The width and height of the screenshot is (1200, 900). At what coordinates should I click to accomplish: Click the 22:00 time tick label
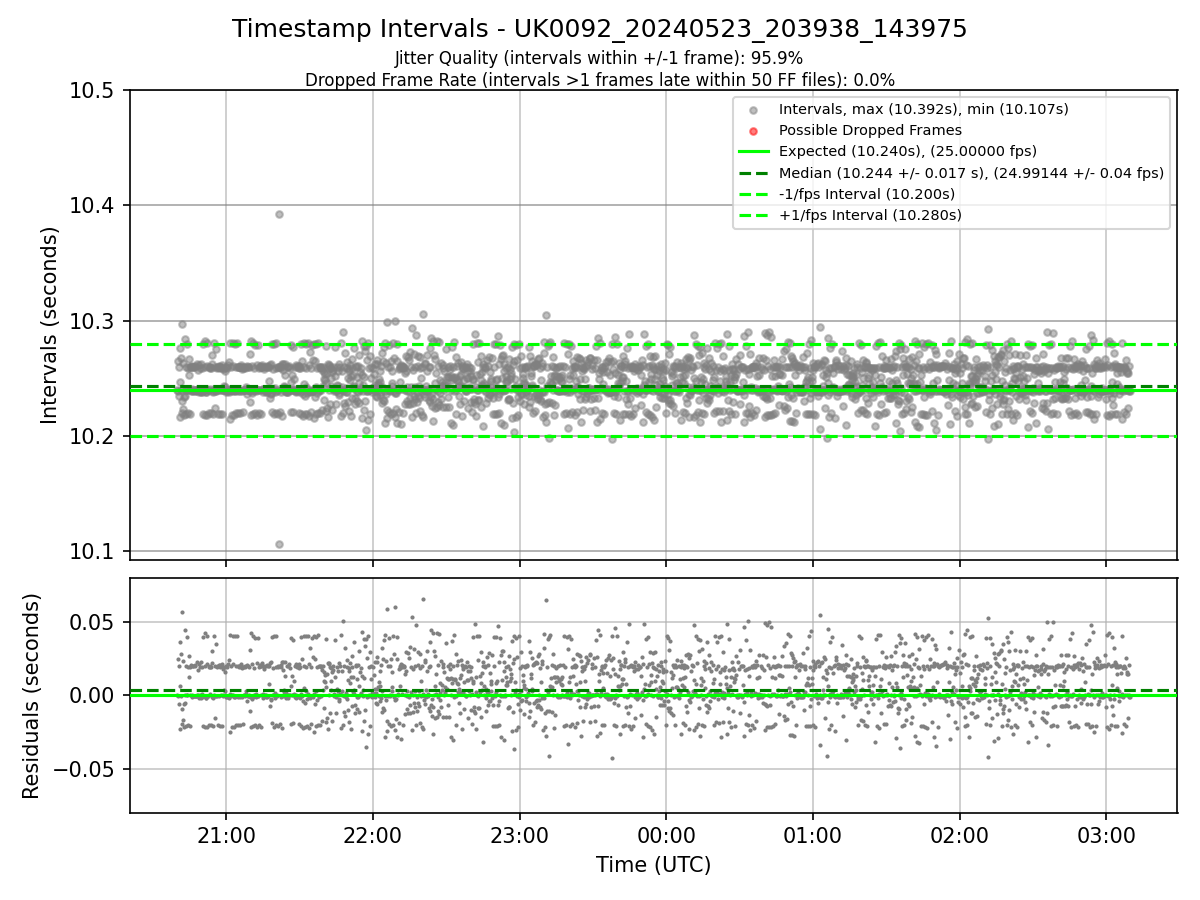372,835
